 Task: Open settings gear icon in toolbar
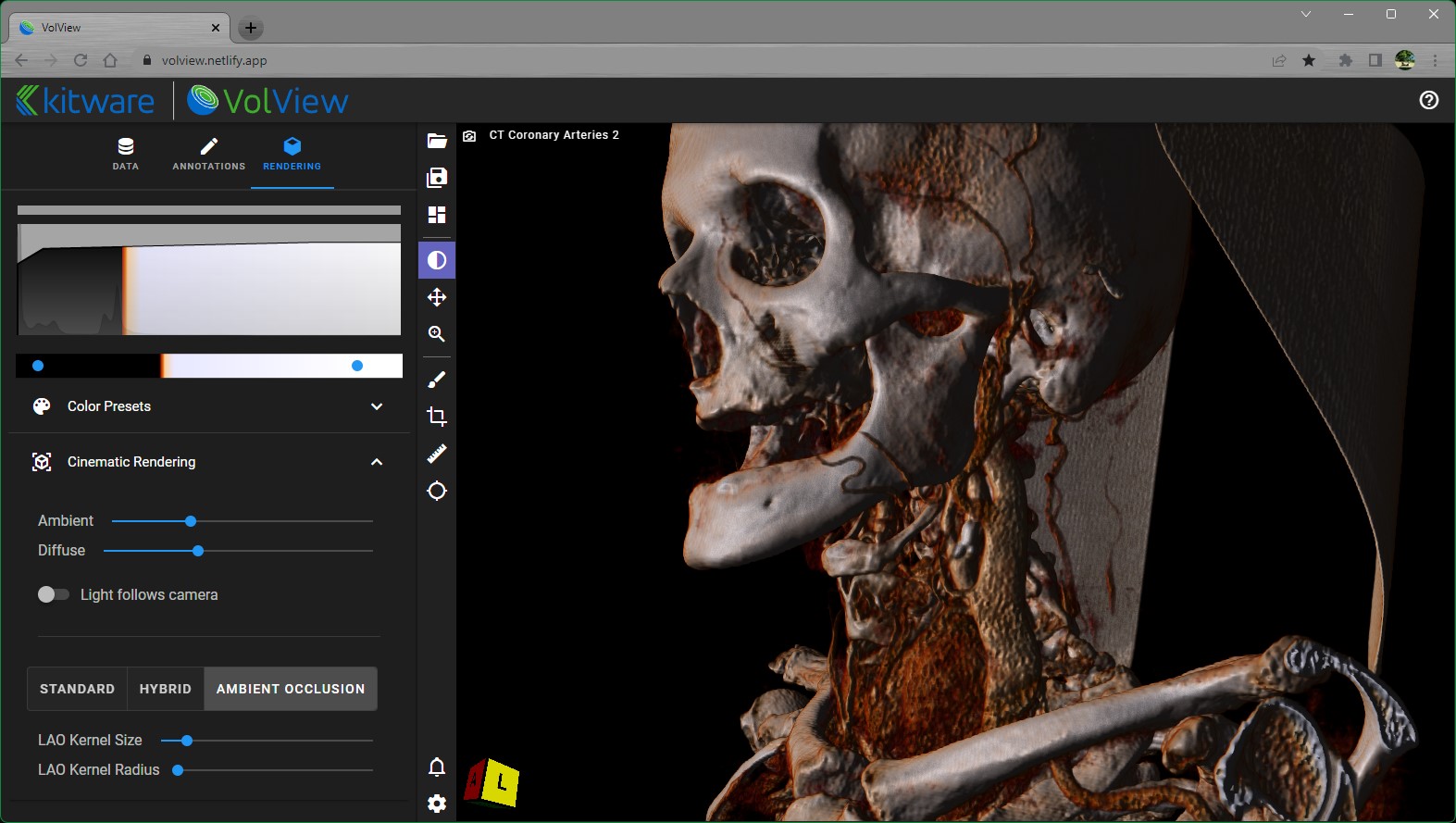tap(437, 804)
